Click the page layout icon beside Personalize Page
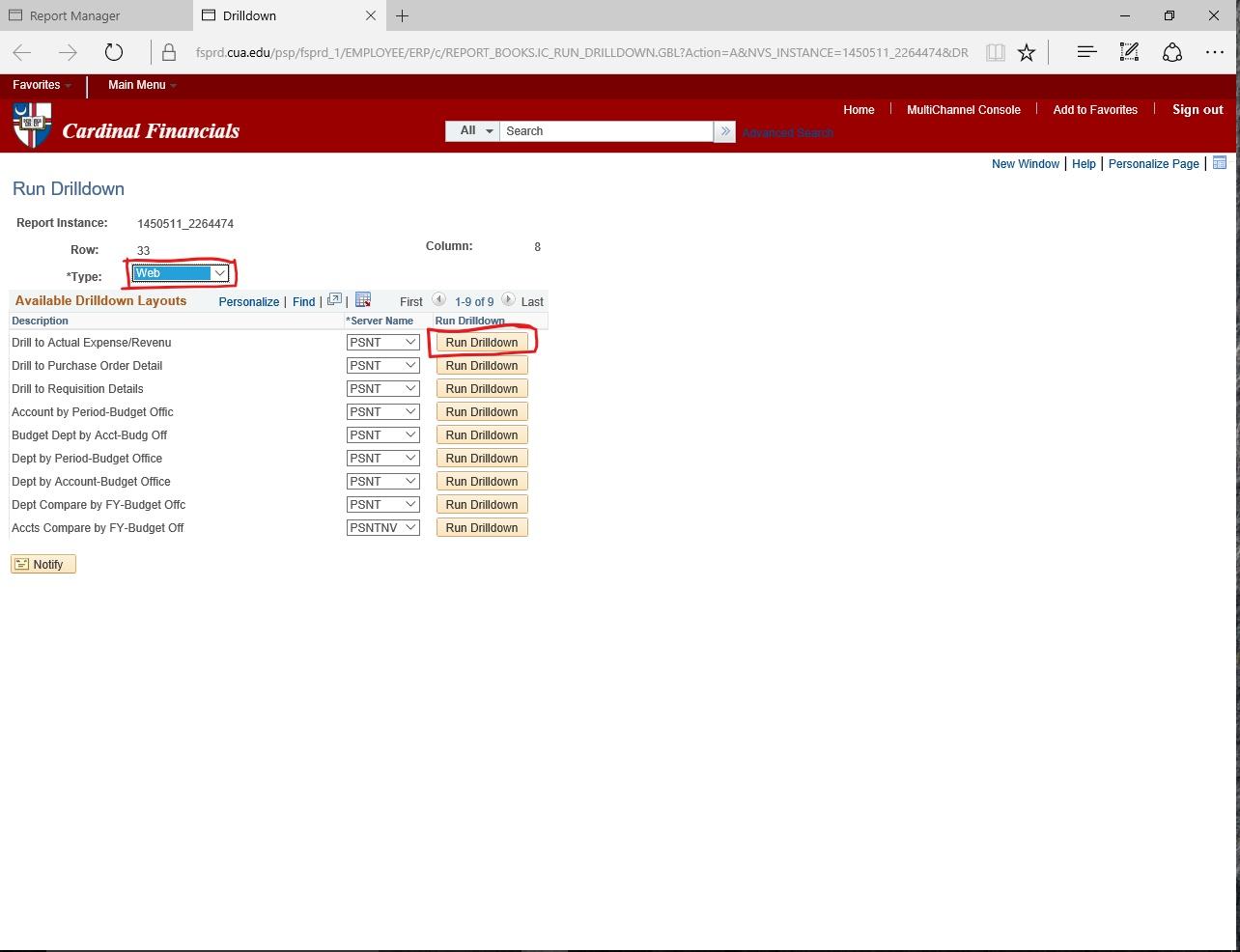This screenshot has width=1240, height=952. pos(1220,163)
